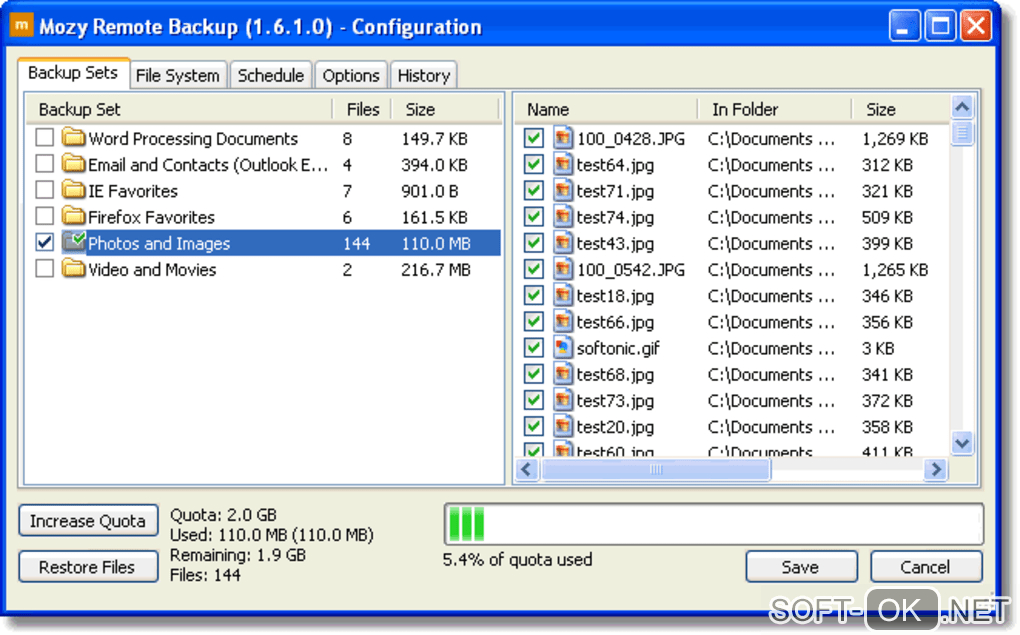Uncheck the Photos and Images backup set

pyautogui.click(x=44, y=242)
